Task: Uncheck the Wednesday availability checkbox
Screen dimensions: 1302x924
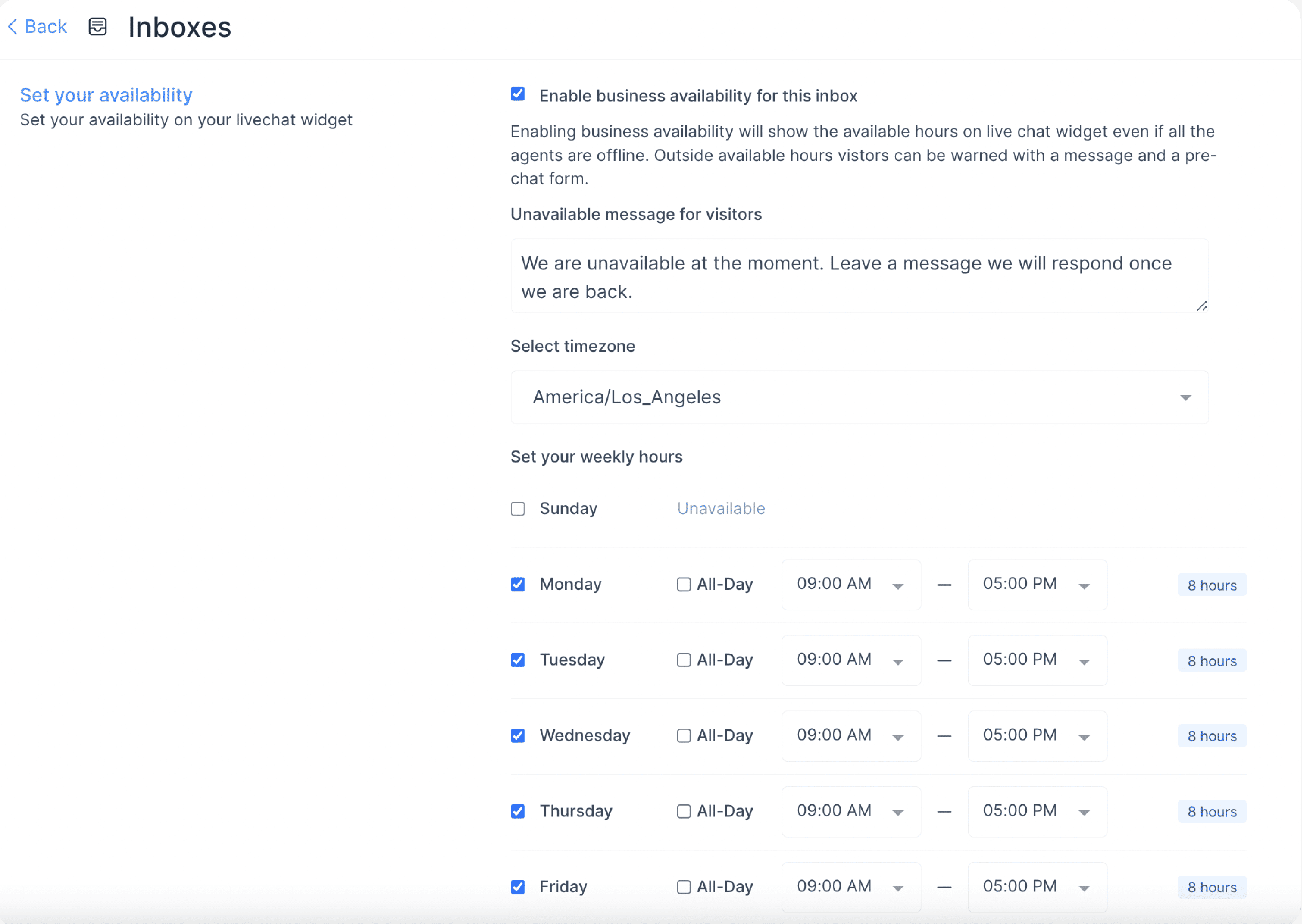Action: [x=518, y=736]
